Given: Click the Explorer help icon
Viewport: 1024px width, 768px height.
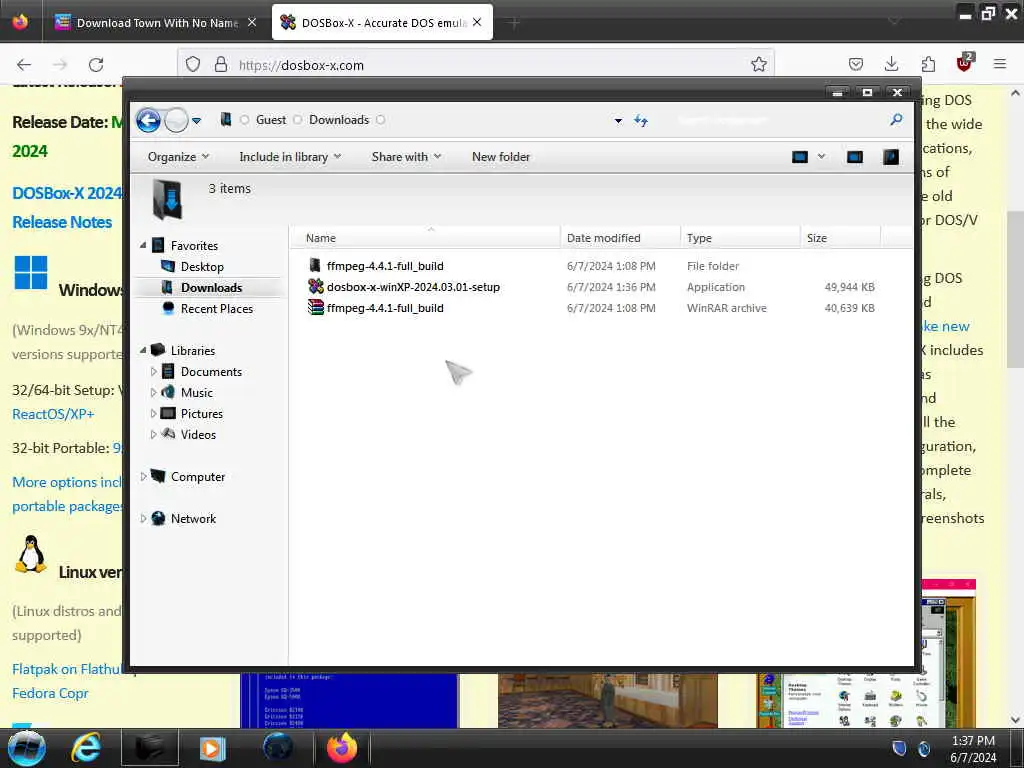Looking at the screenshot, I should [x=891, y=157].
